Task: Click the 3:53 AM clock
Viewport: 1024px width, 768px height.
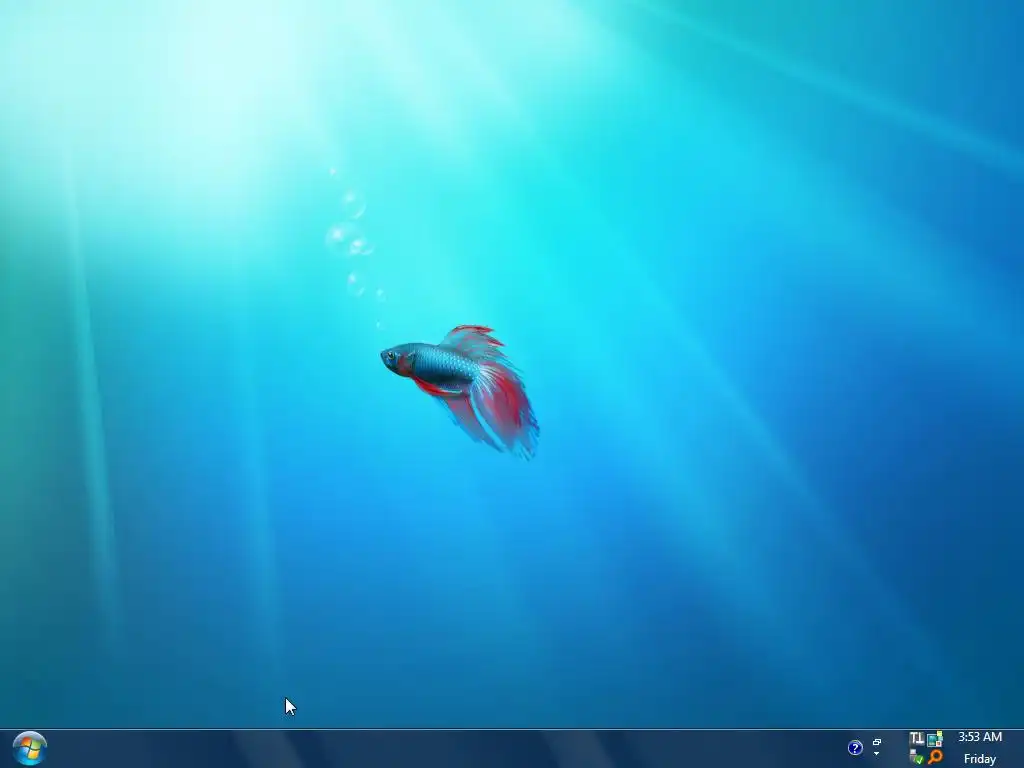Action: click(x=980, y=737)
